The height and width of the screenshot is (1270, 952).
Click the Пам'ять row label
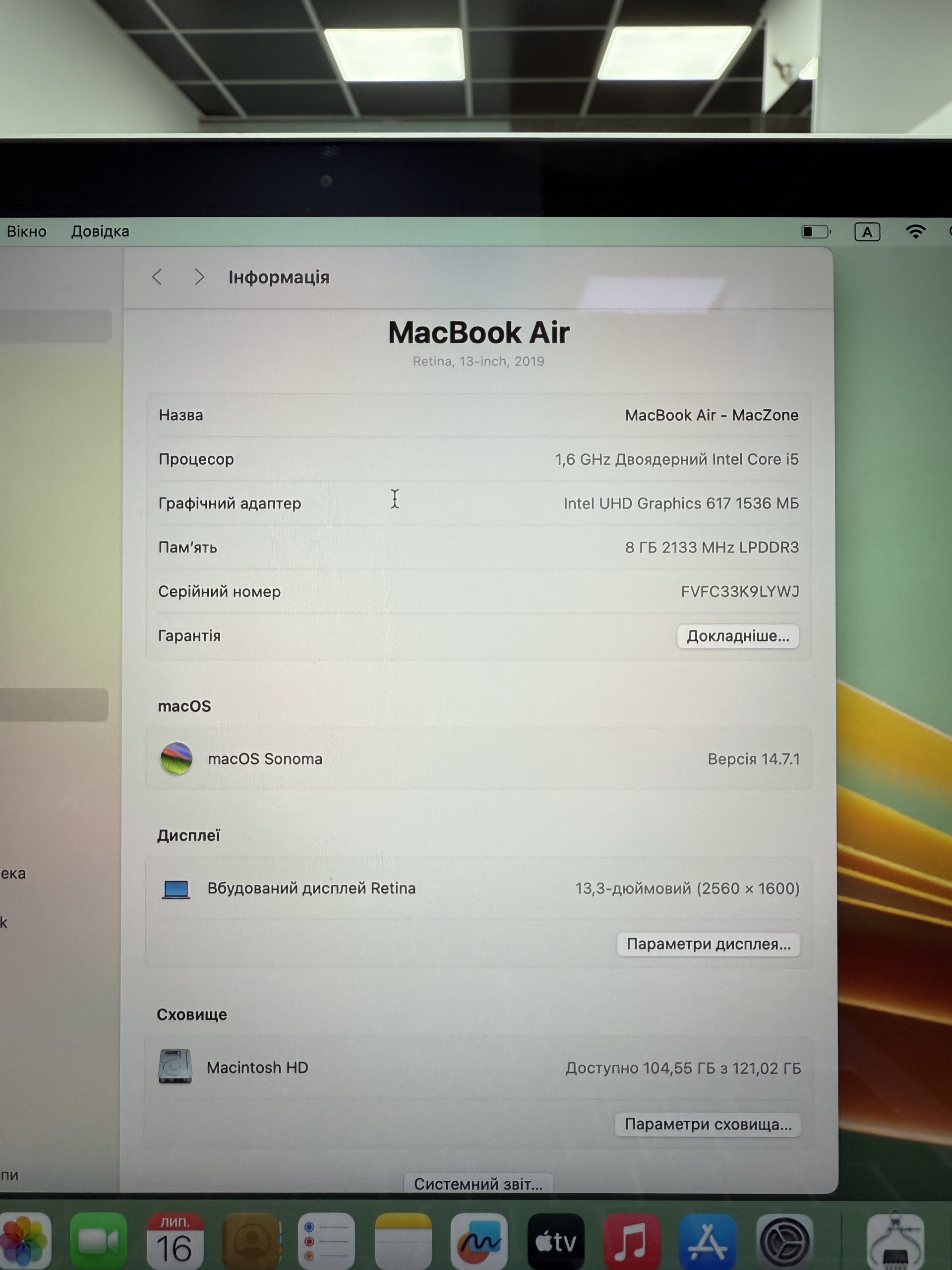187,547
